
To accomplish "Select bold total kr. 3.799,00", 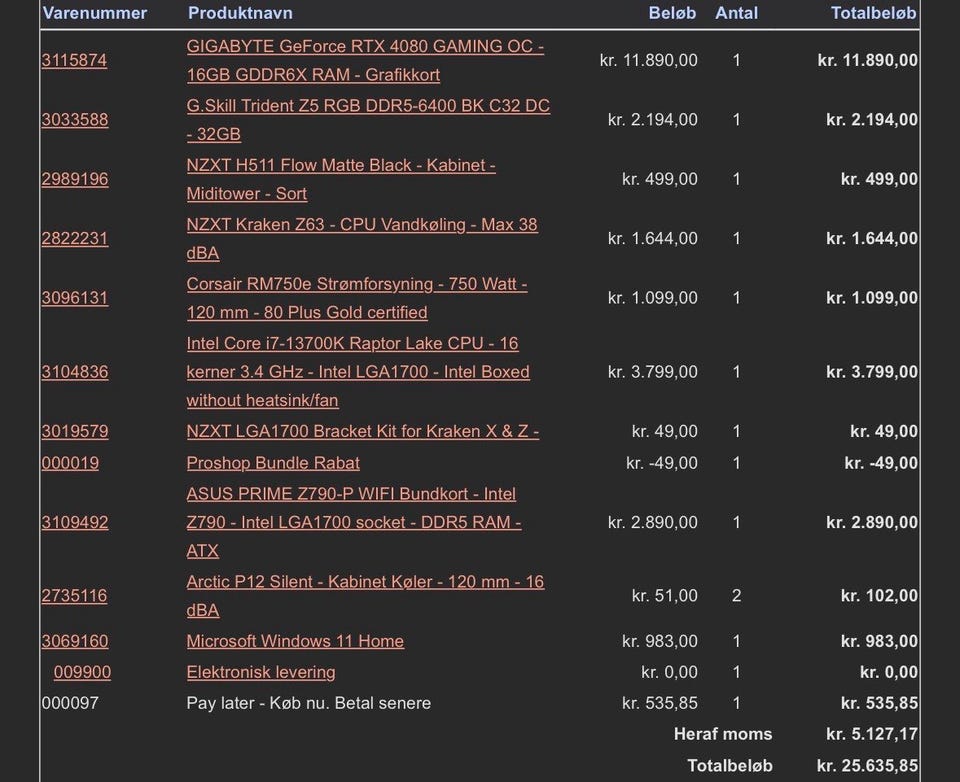I will [x=872, y=372].
